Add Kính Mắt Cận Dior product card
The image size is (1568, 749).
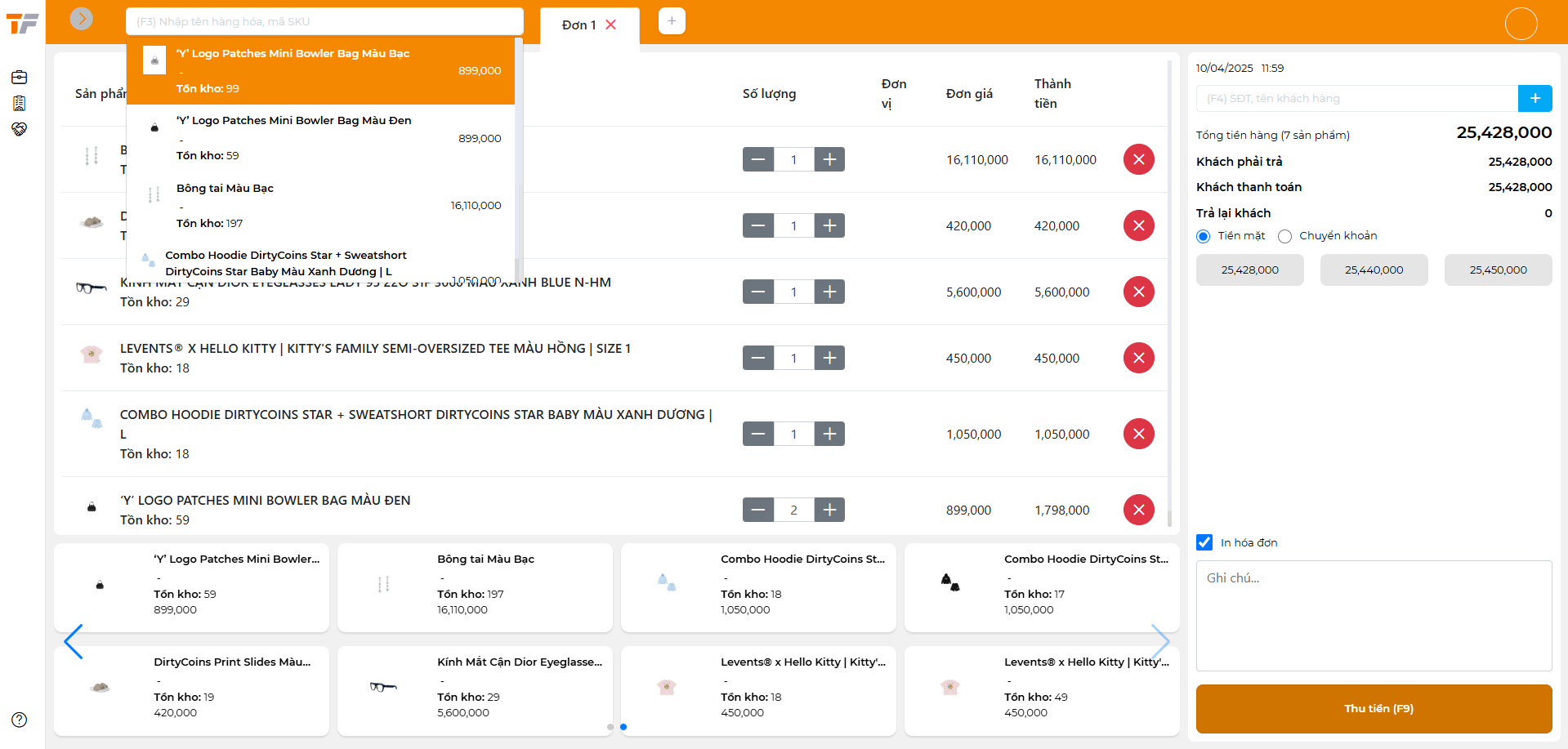(x=475, y=691)
